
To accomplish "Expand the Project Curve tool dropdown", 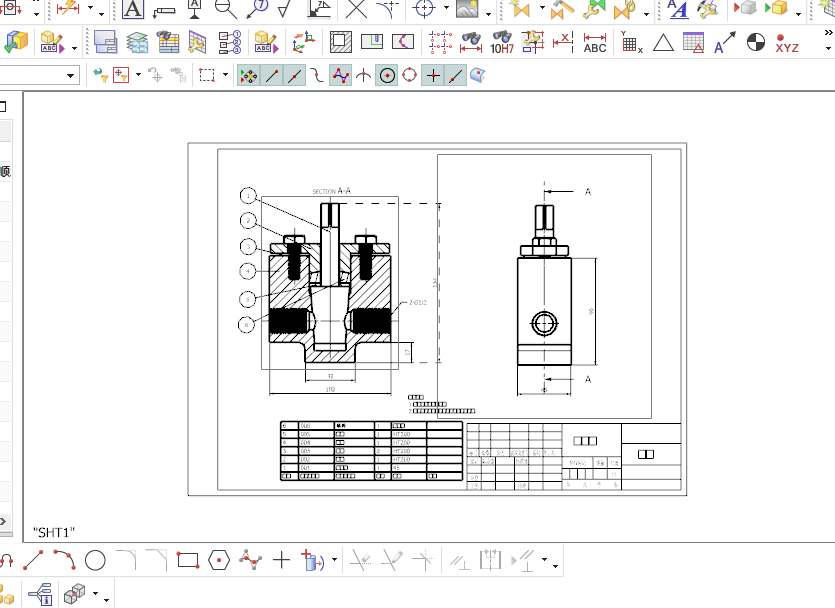I will point(334,560).
